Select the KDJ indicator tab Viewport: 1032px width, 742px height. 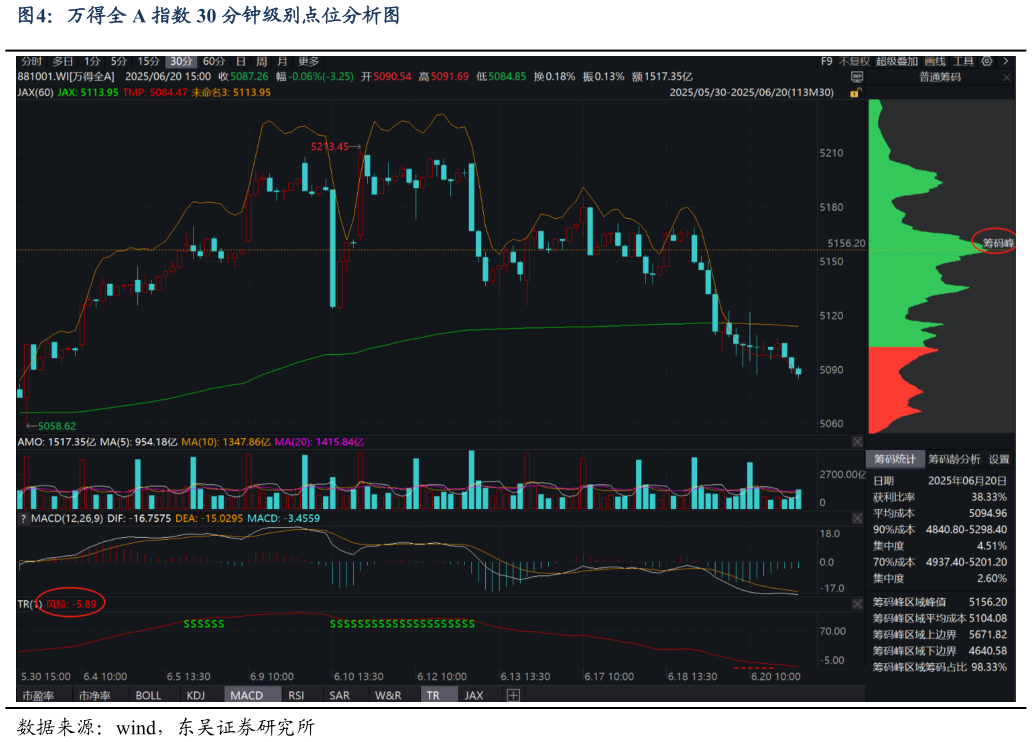tap(195, 695)
